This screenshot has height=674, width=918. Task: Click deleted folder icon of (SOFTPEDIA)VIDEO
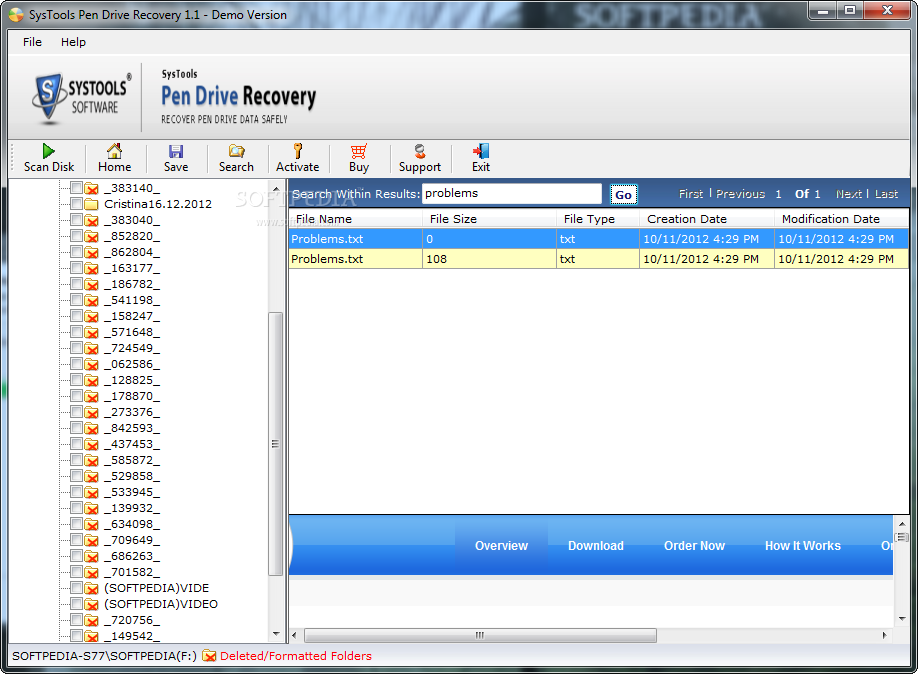(x=91, y=604)
